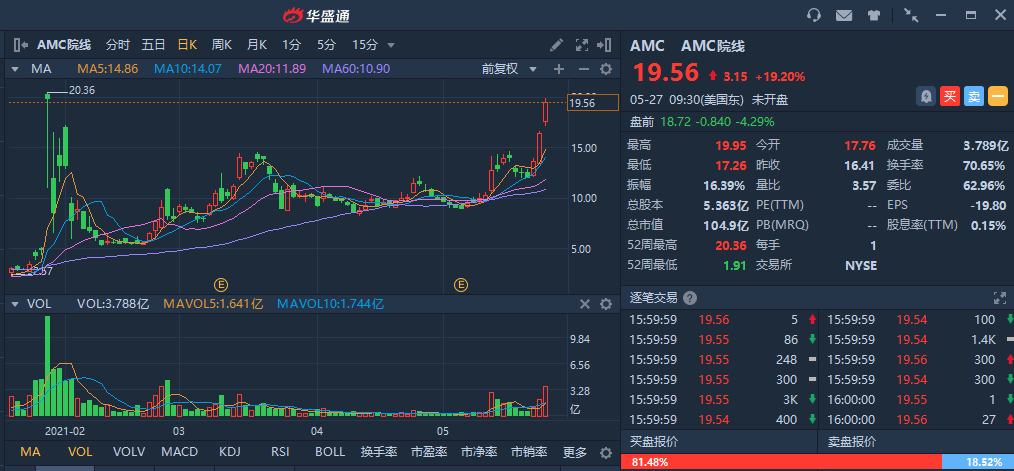
Task: Open the messages envelope icon
Action: [844, 16]
